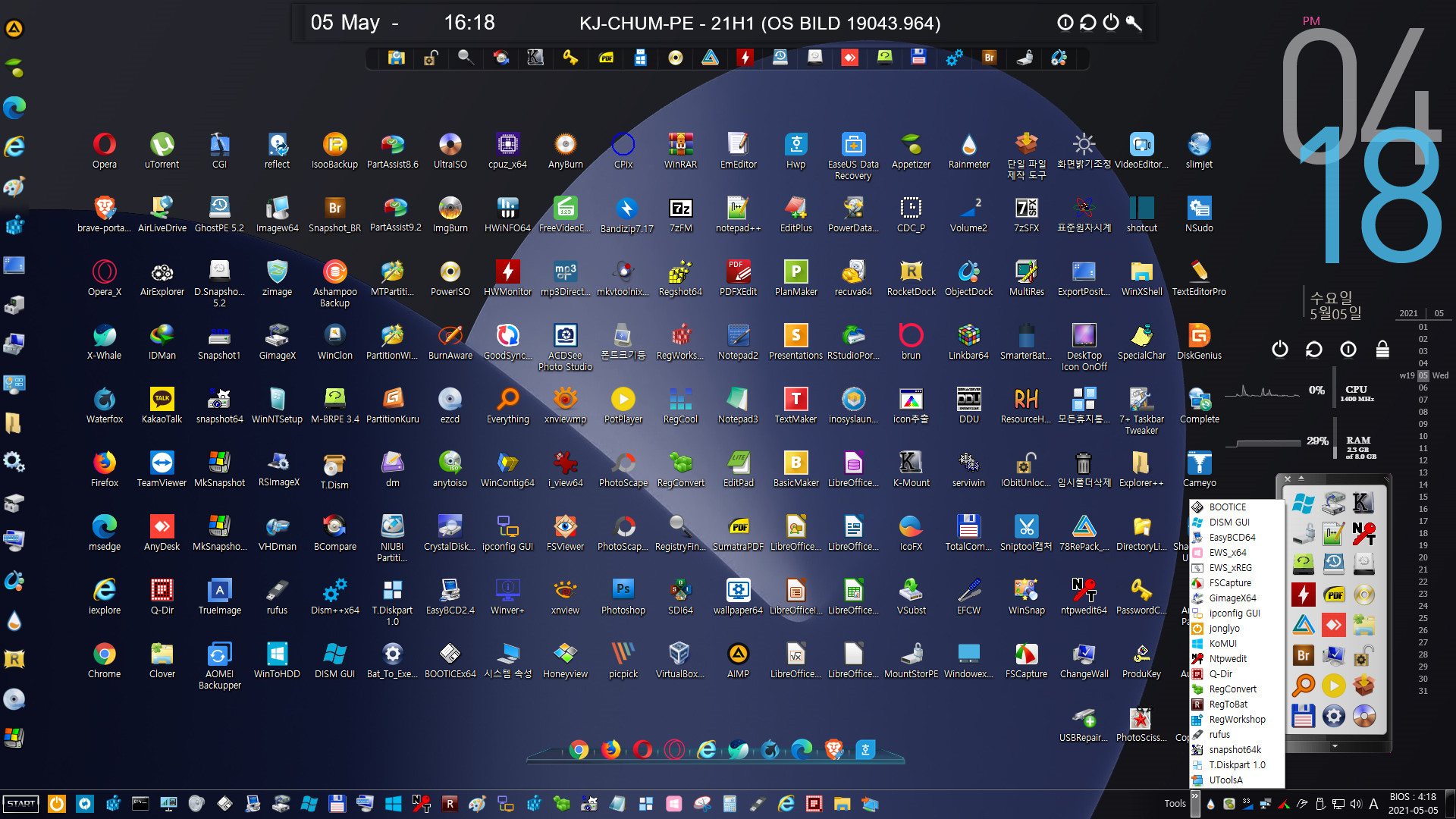Open the floppy disk icon in launcher panel
This screenshot has width=1456, height=819.
coord(1304,716)
